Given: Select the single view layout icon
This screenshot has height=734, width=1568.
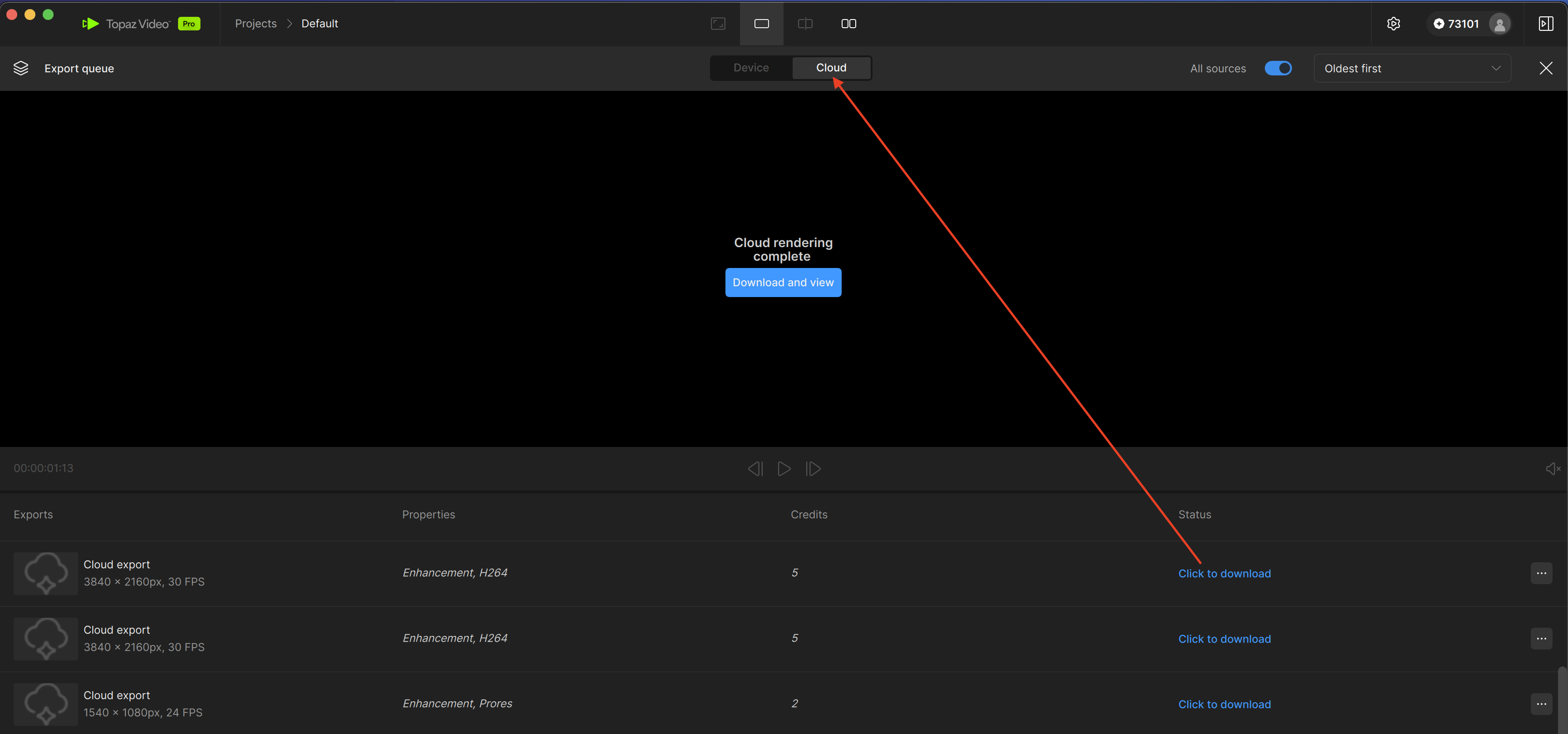Looking at the screenshot, I should [x=761, y=24].
